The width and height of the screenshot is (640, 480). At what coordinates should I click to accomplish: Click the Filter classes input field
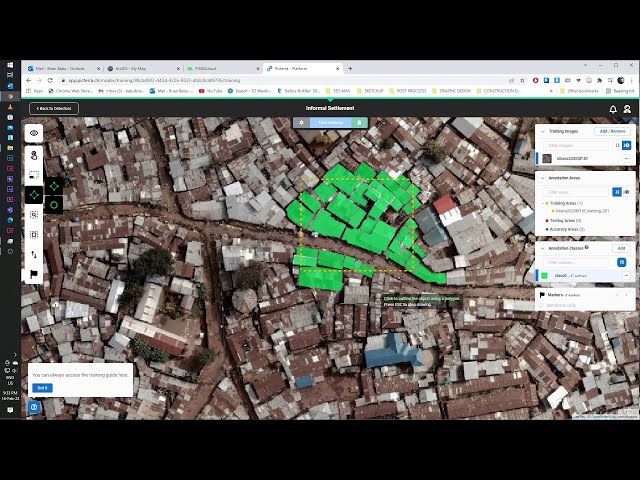tap(576, 262)
